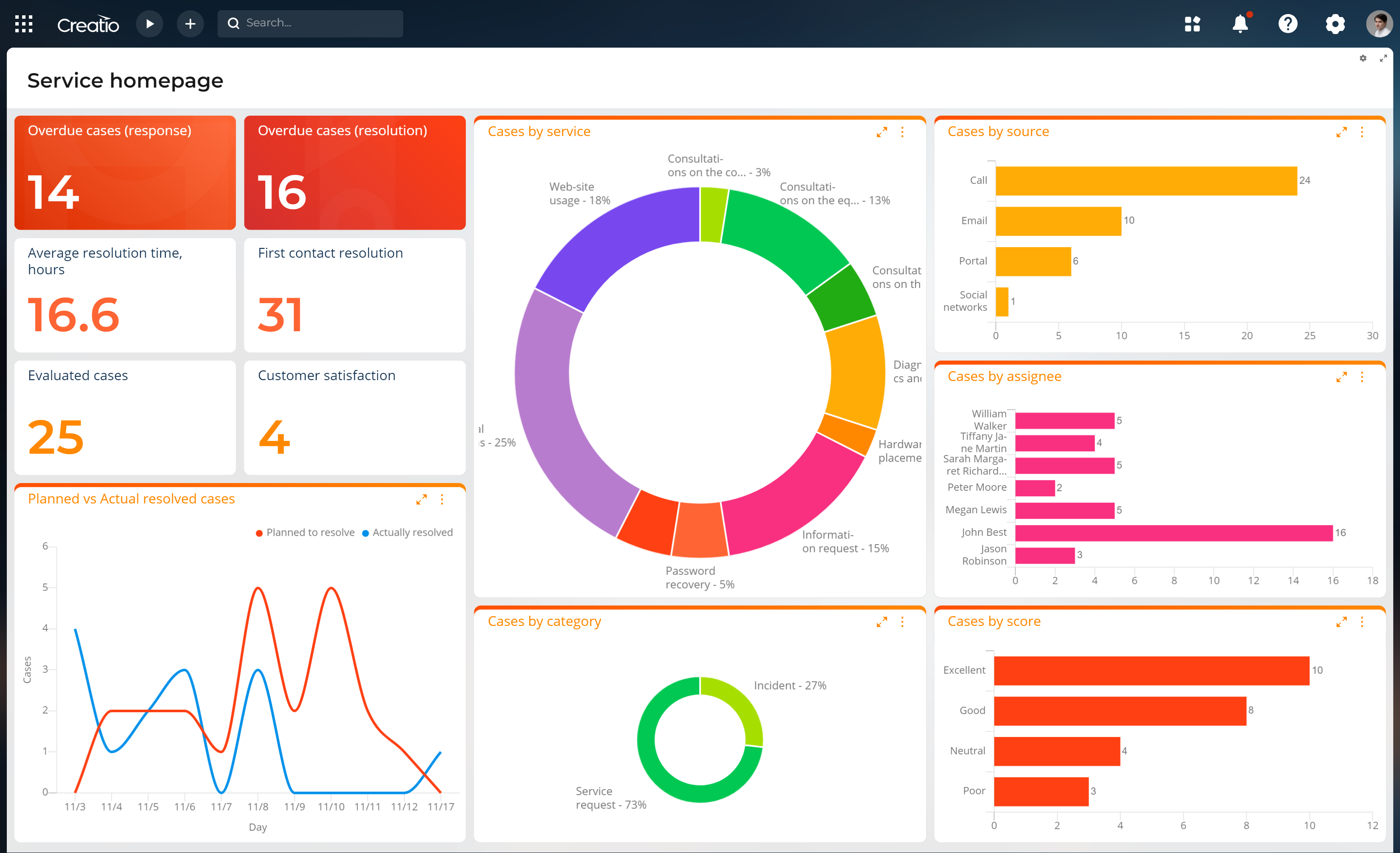Open the app launcher grid
Screen dimensions: 1400x853
pos(24,23)
